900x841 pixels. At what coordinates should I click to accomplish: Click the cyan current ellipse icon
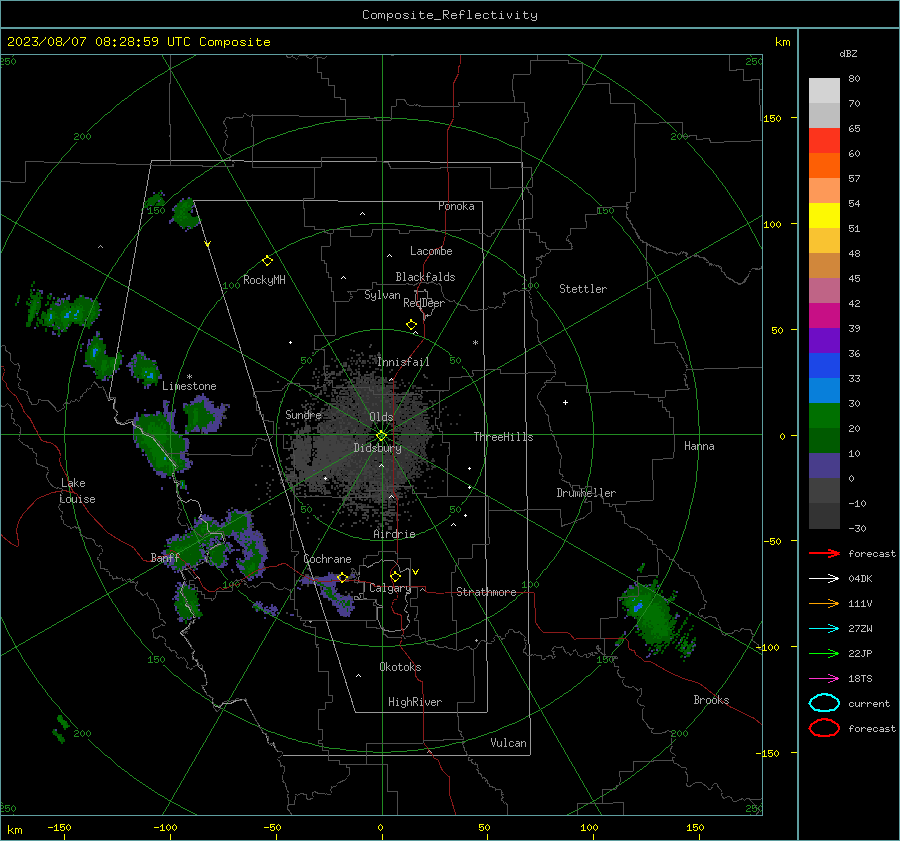[x=824, y=703]
